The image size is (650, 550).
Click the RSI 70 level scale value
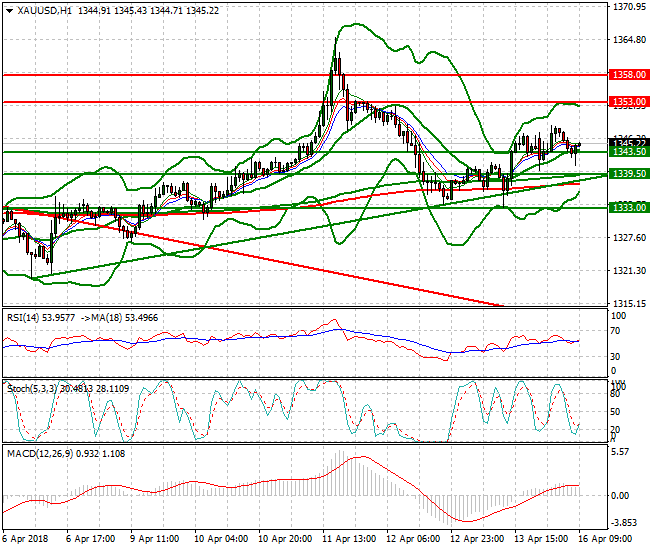click(616, 331)
